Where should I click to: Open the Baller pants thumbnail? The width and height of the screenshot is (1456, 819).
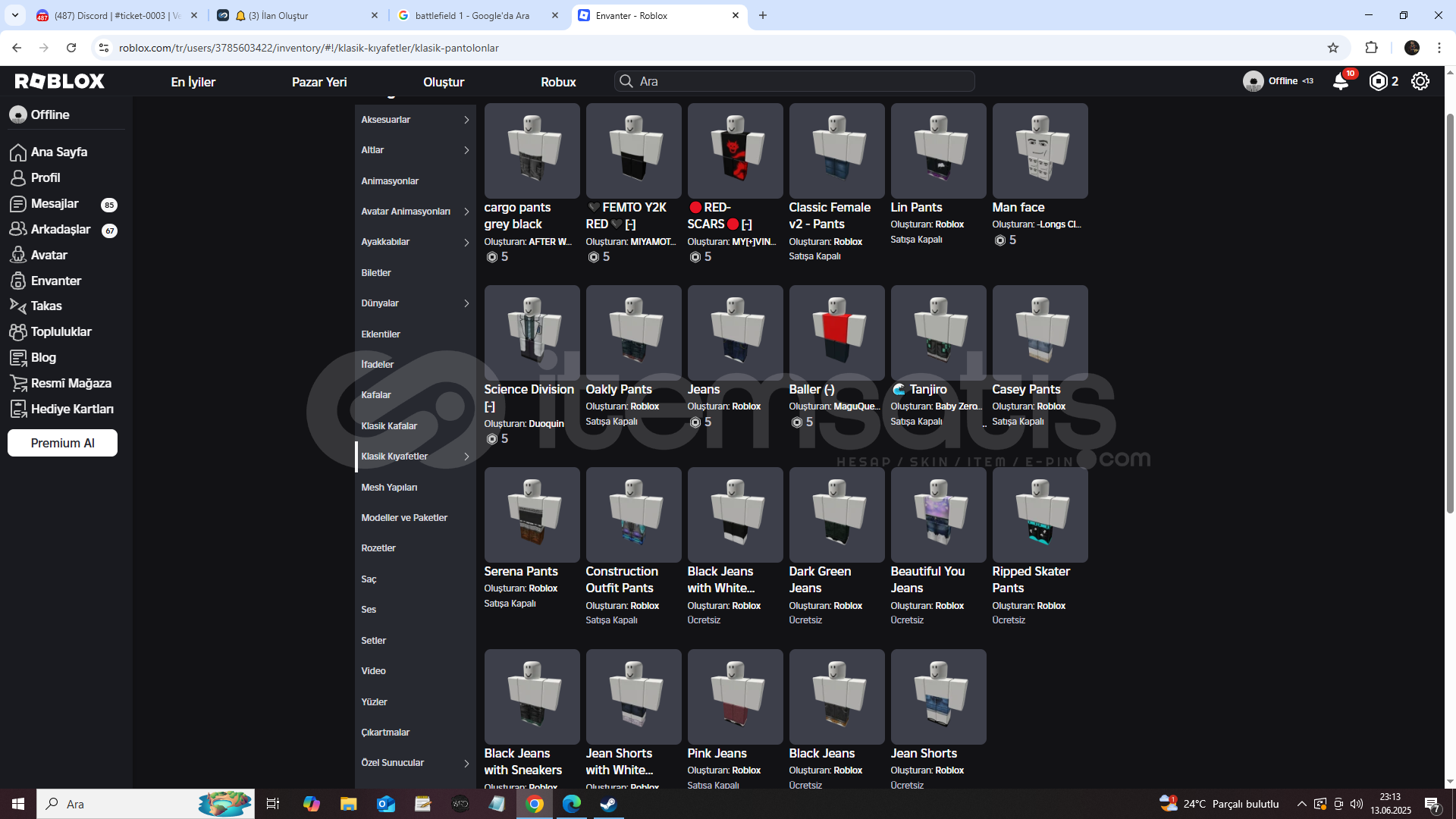pos(836,333)
